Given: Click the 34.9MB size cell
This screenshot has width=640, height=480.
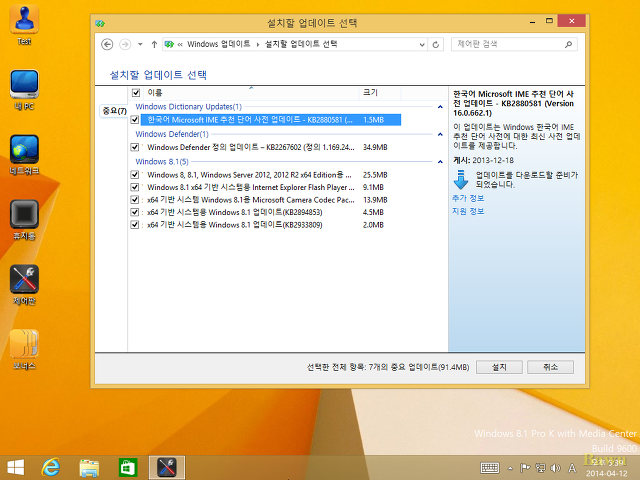Looking at the screenshot, I should click(375, 147).
